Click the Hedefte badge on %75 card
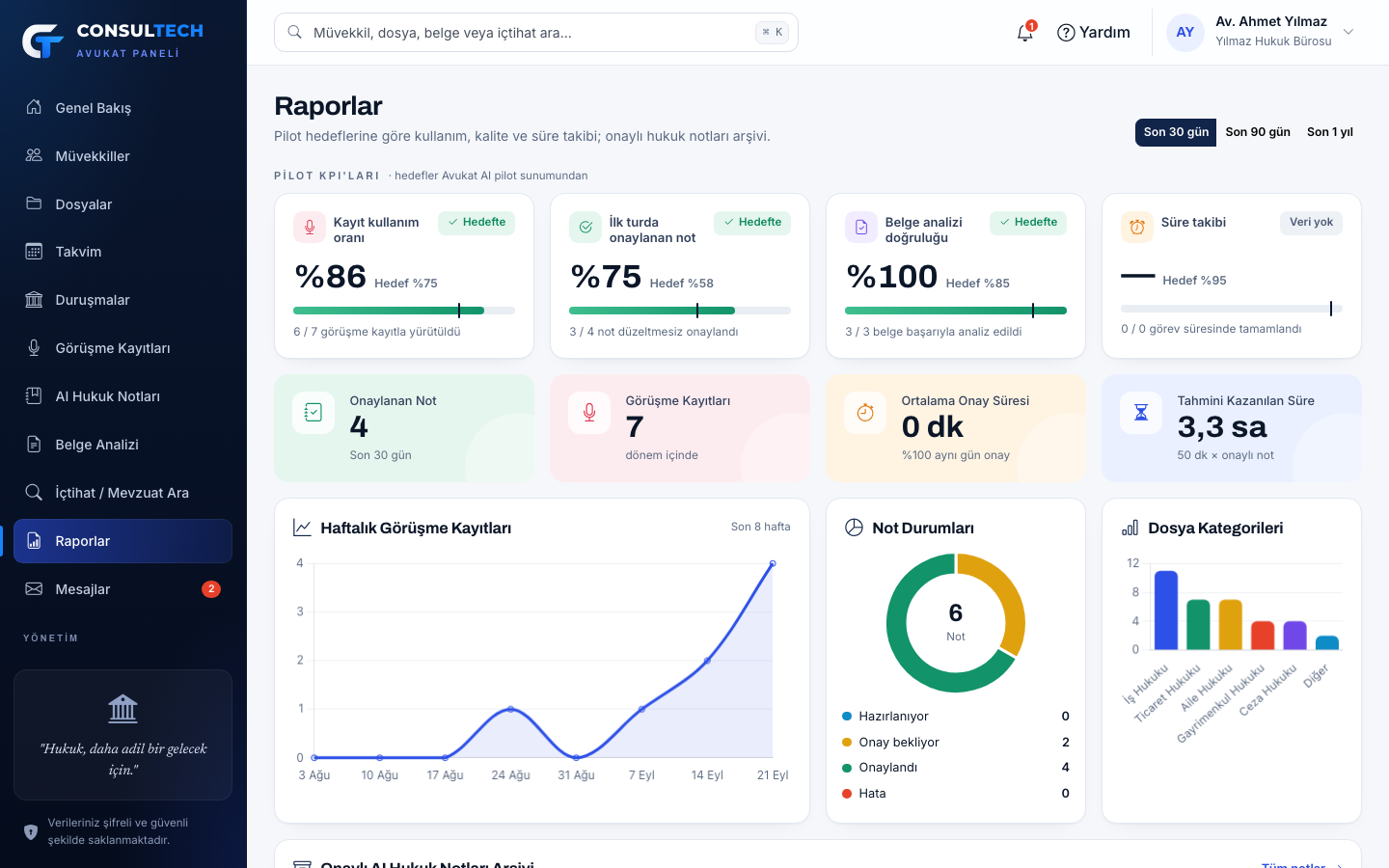This screenshot has height=868, width=1389. pyautogui.click(x=752, y=223)
